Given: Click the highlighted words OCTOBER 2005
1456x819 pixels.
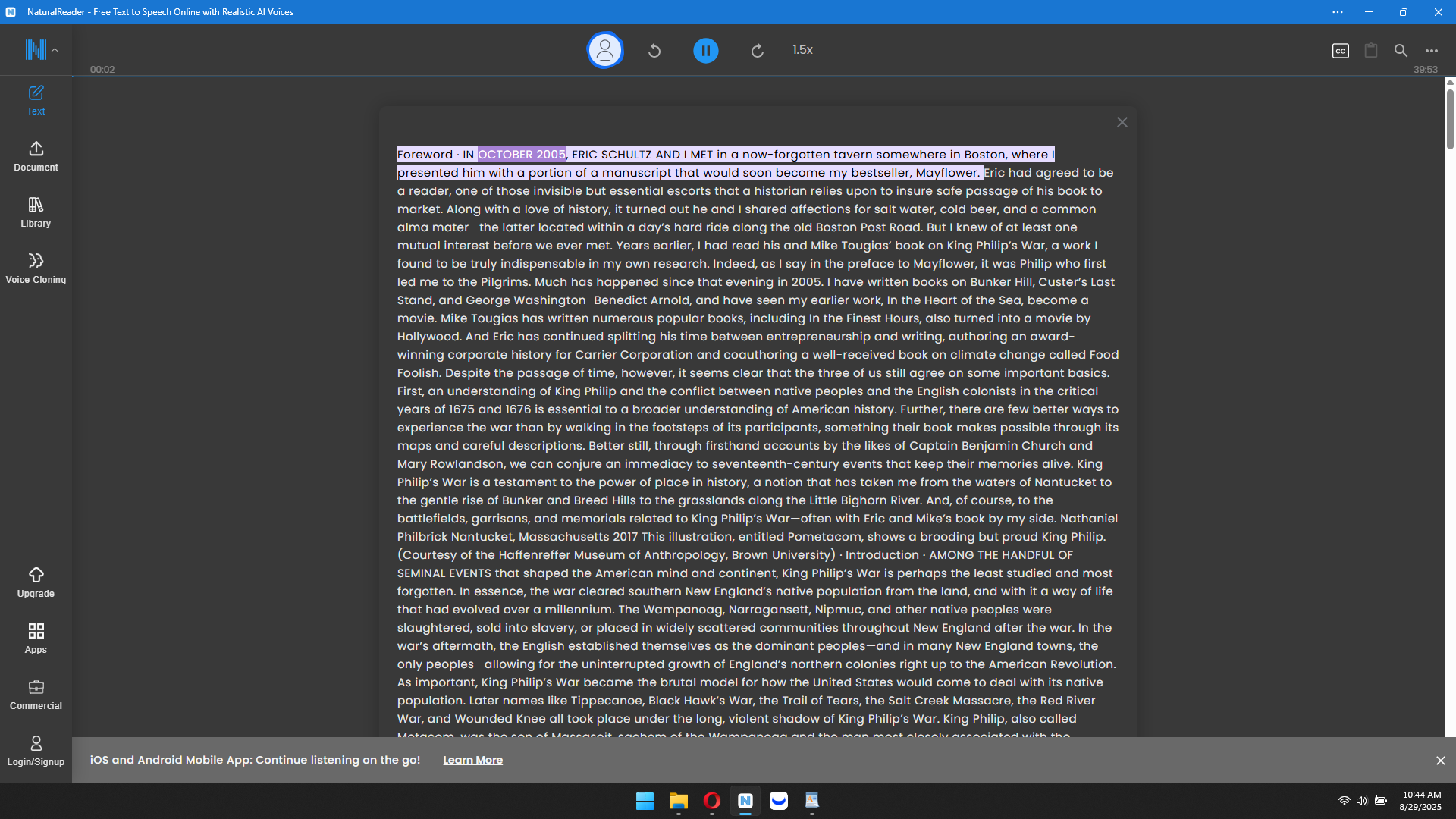Looking at the screenshot, I should pyautogui.click(x=522, y=155).
